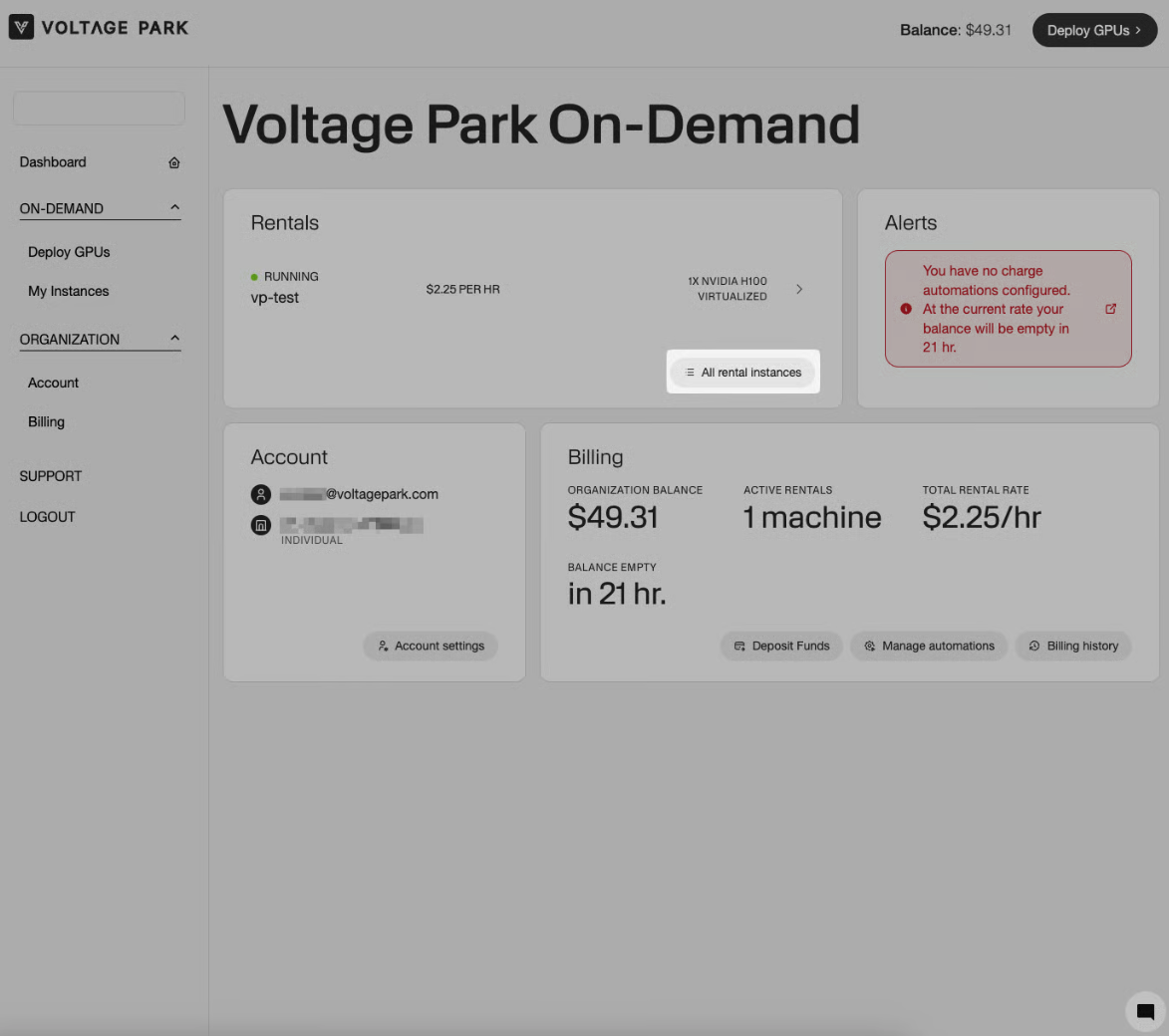1169x1036 pixels.
Task: Click the red alert warning icon
Action: point(906,309)
